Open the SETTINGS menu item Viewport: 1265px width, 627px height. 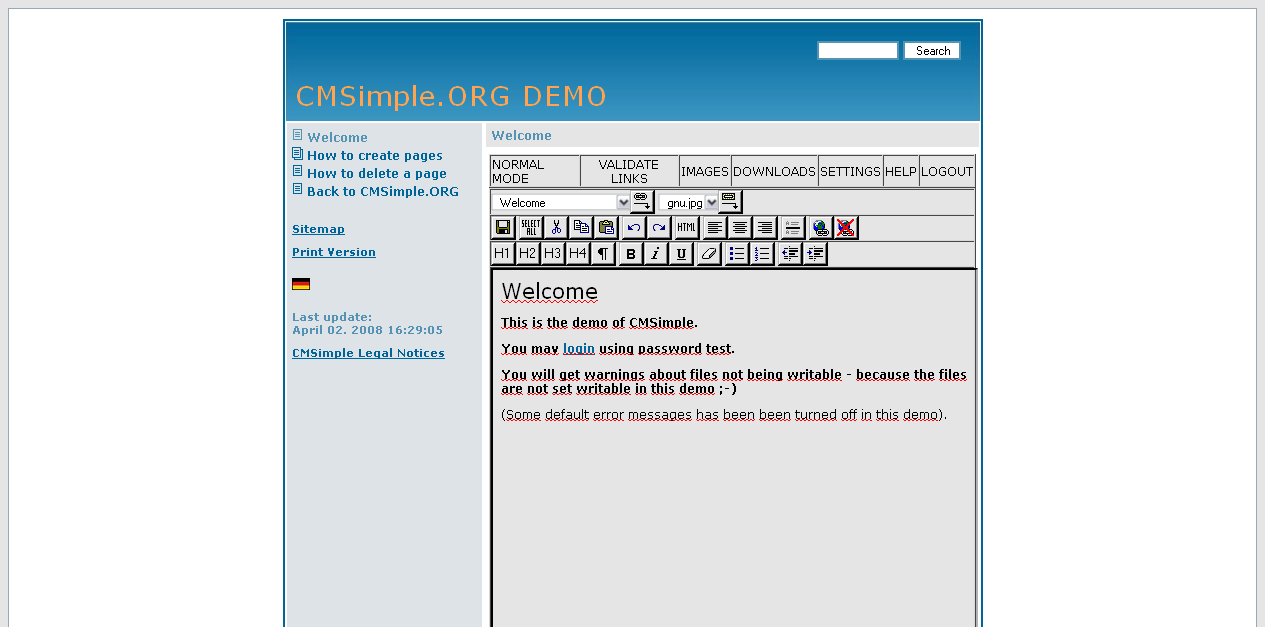[x=850, y=172]
